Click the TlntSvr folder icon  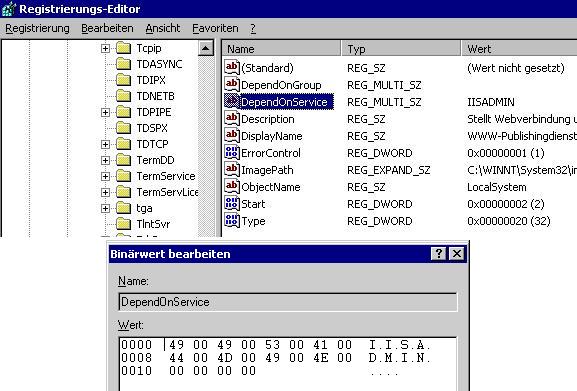pos(124,224)
